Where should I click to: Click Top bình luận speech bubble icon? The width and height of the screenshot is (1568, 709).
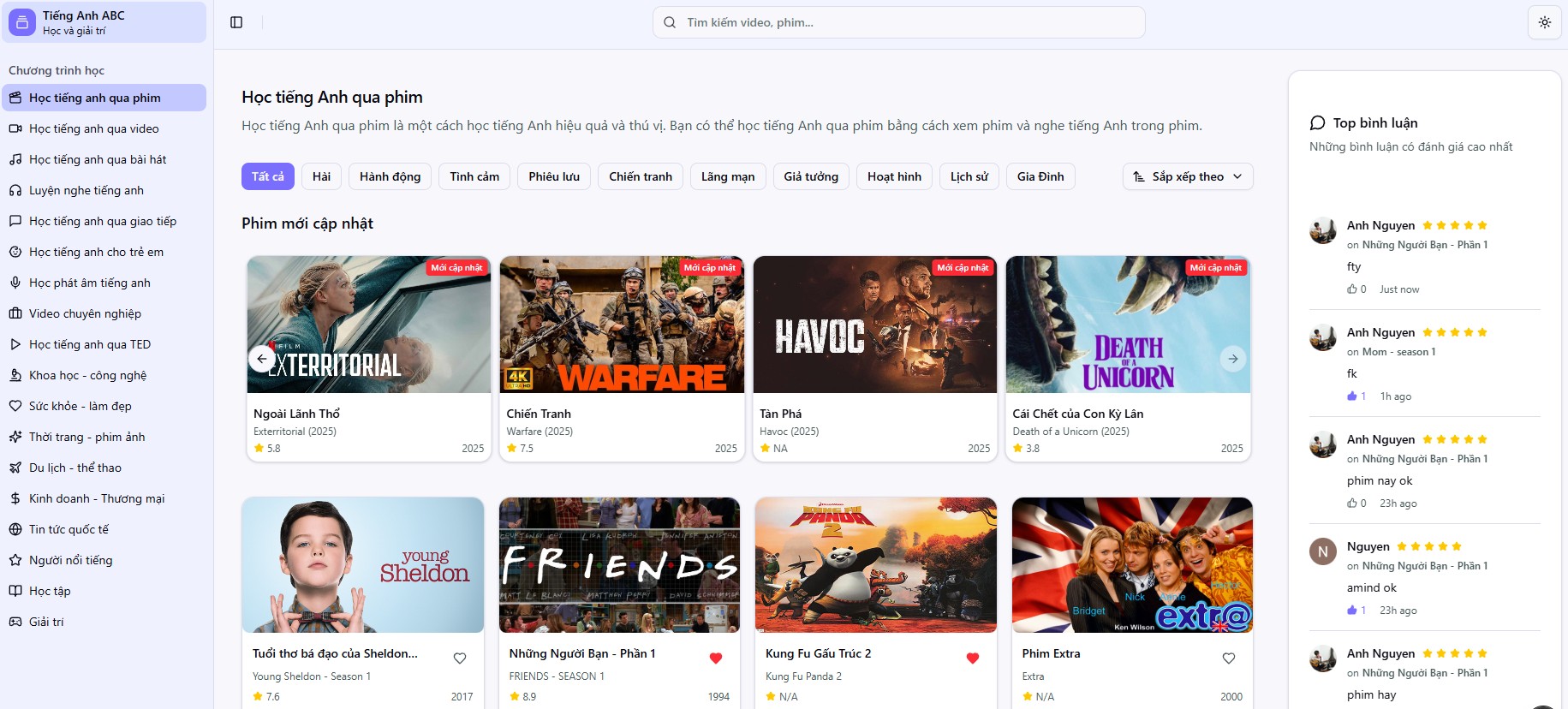[x=1318, y=123]
